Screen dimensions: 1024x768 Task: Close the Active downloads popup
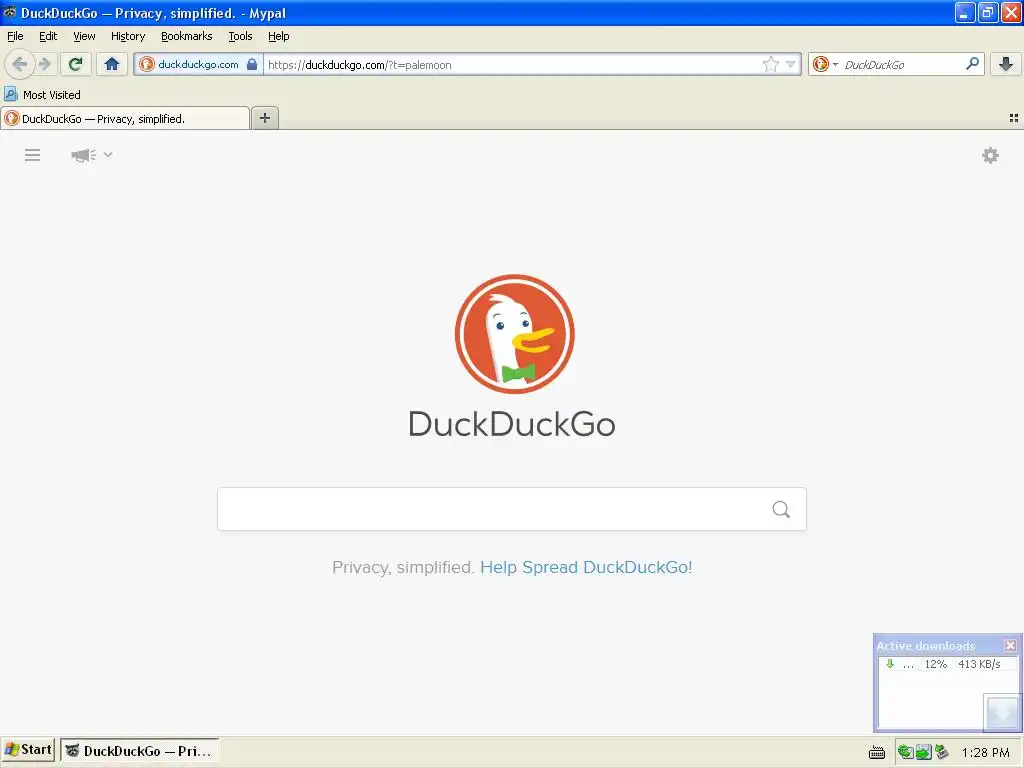pyautogui.click(x=1010, y=645)
